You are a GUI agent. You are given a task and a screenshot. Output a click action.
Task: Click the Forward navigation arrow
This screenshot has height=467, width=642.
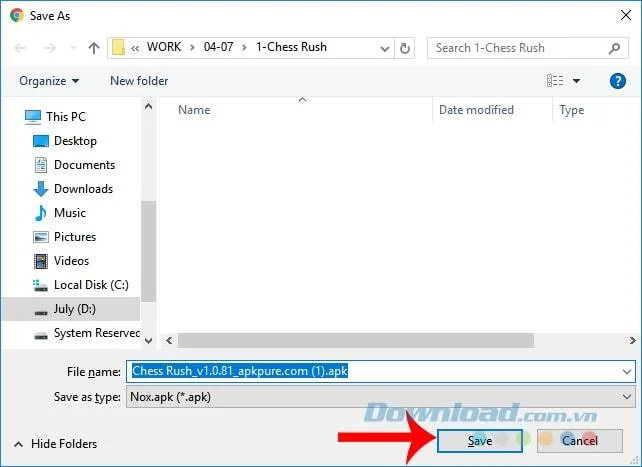pos(50,48)
